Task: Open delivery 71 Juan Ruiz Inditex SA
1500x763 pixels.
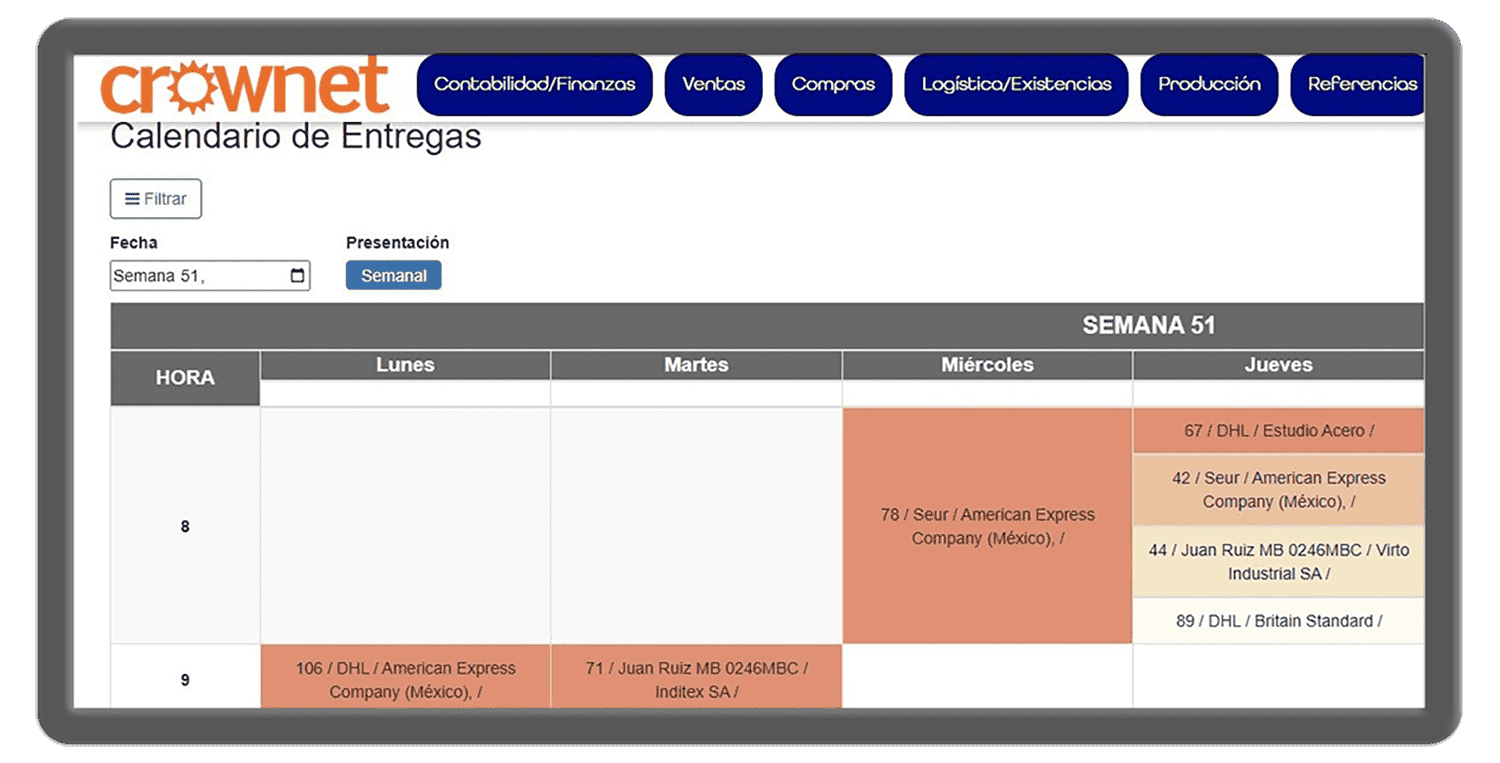Action: [696, 680]
